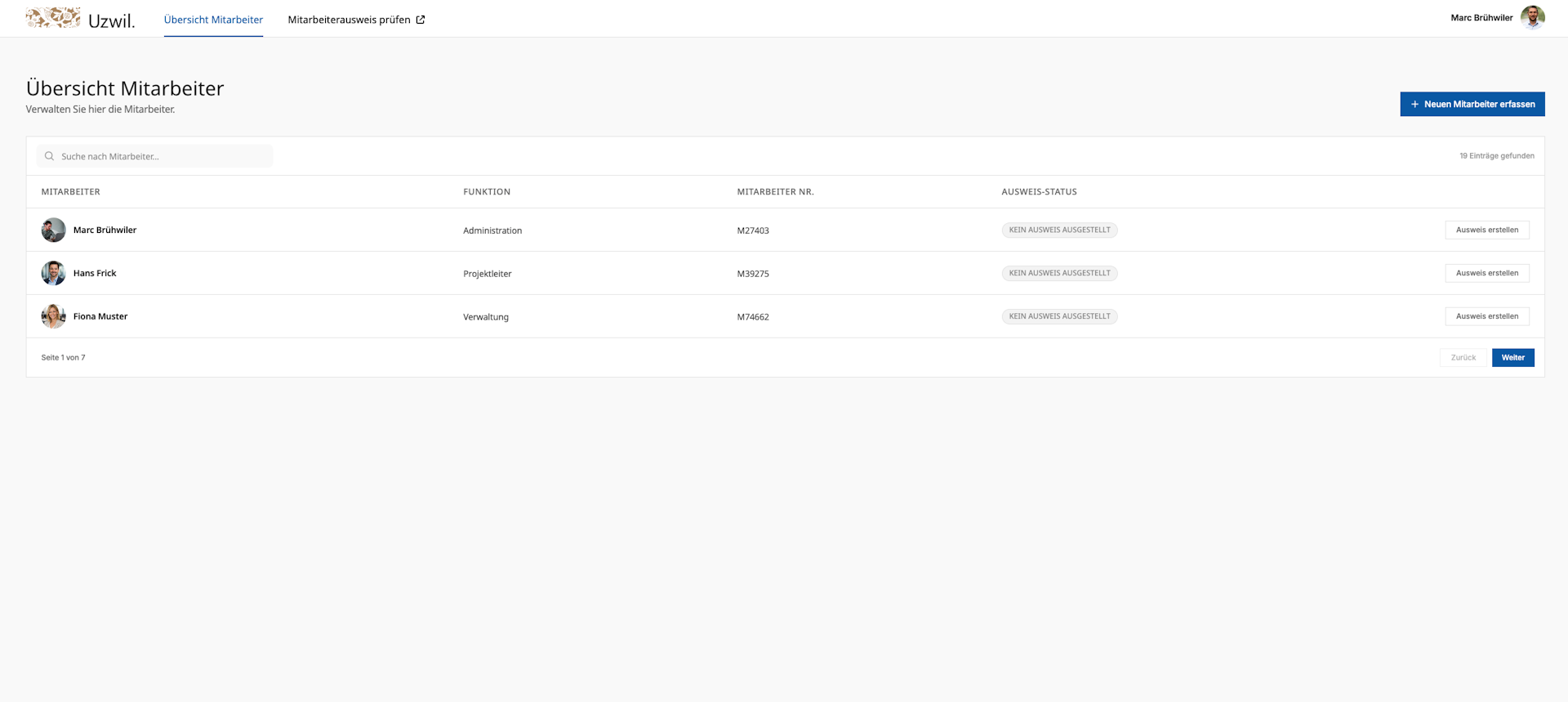Click Seite 1 von 7 indicator
Image resolution: width=1568 pixels, height=702 pixels.
(63, 357)
